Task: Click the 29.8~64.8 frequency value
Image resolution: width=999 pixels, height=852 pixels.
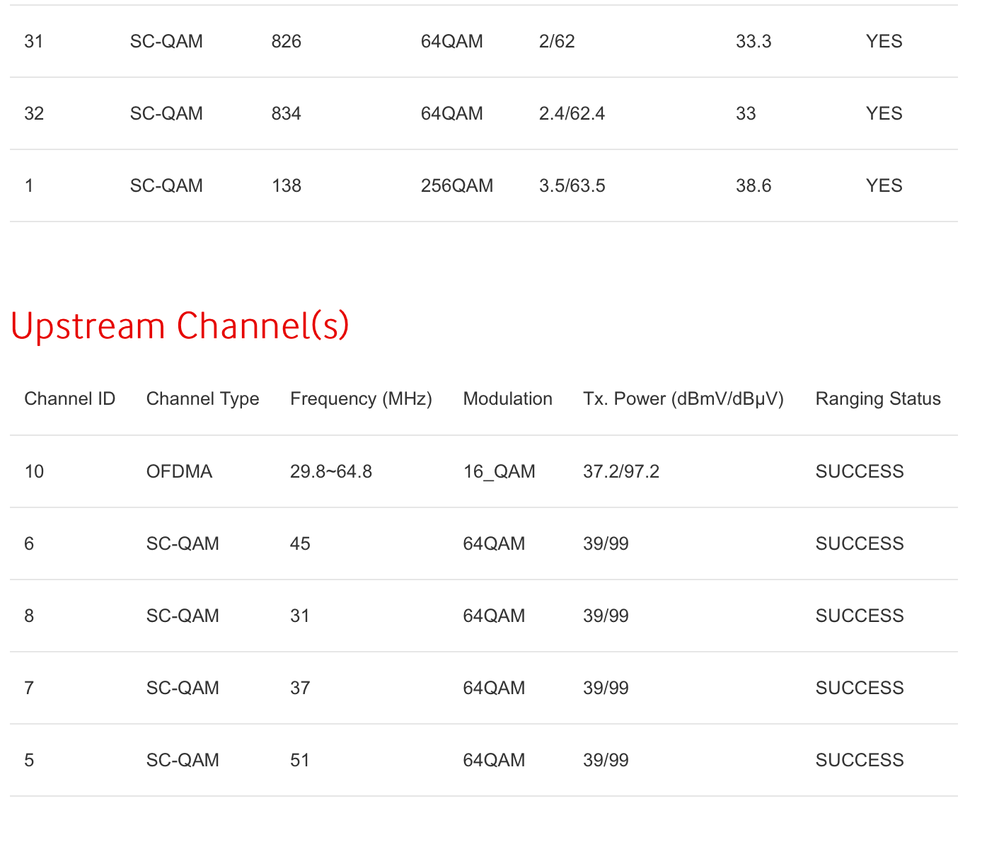Action: (331, 472)
